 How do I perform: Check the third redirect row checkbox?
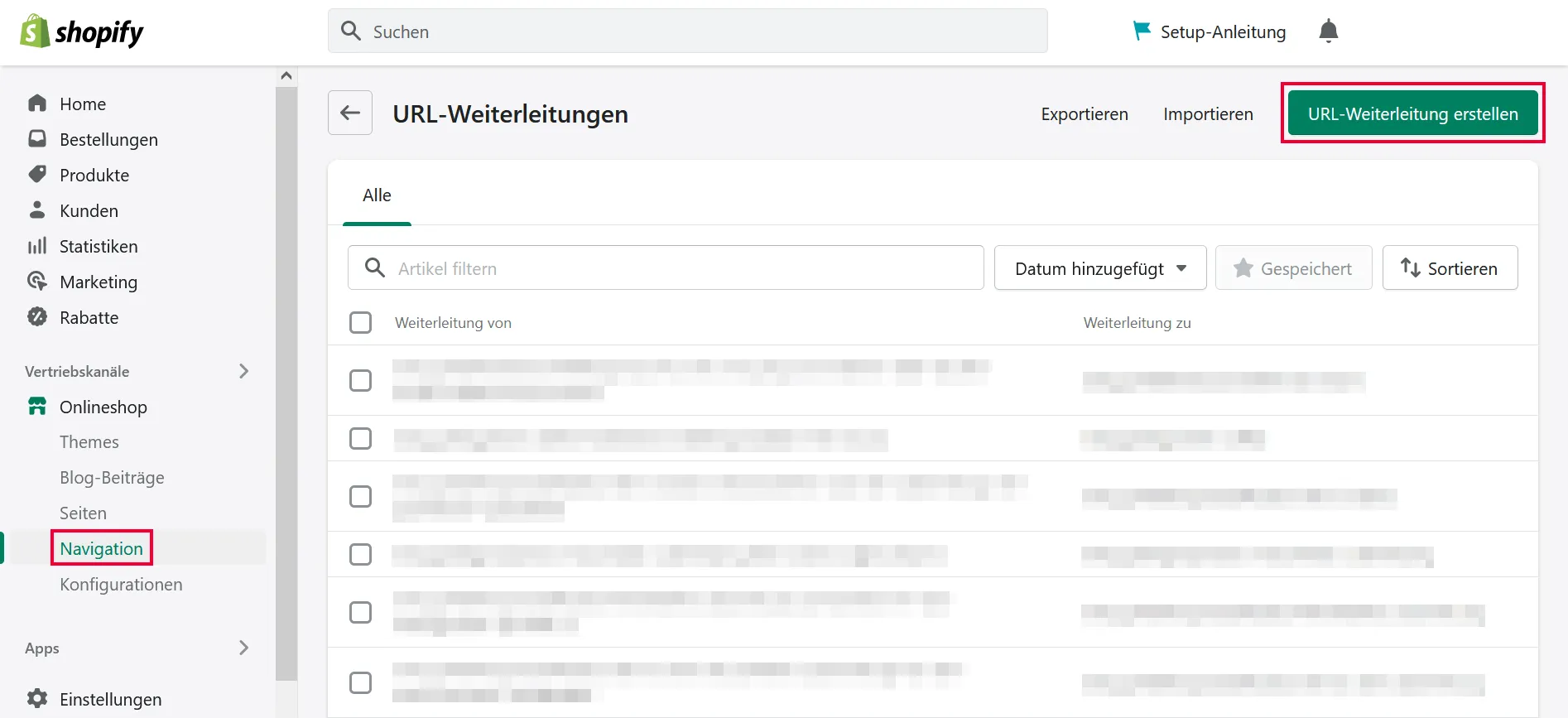click(x=360, y=496)
